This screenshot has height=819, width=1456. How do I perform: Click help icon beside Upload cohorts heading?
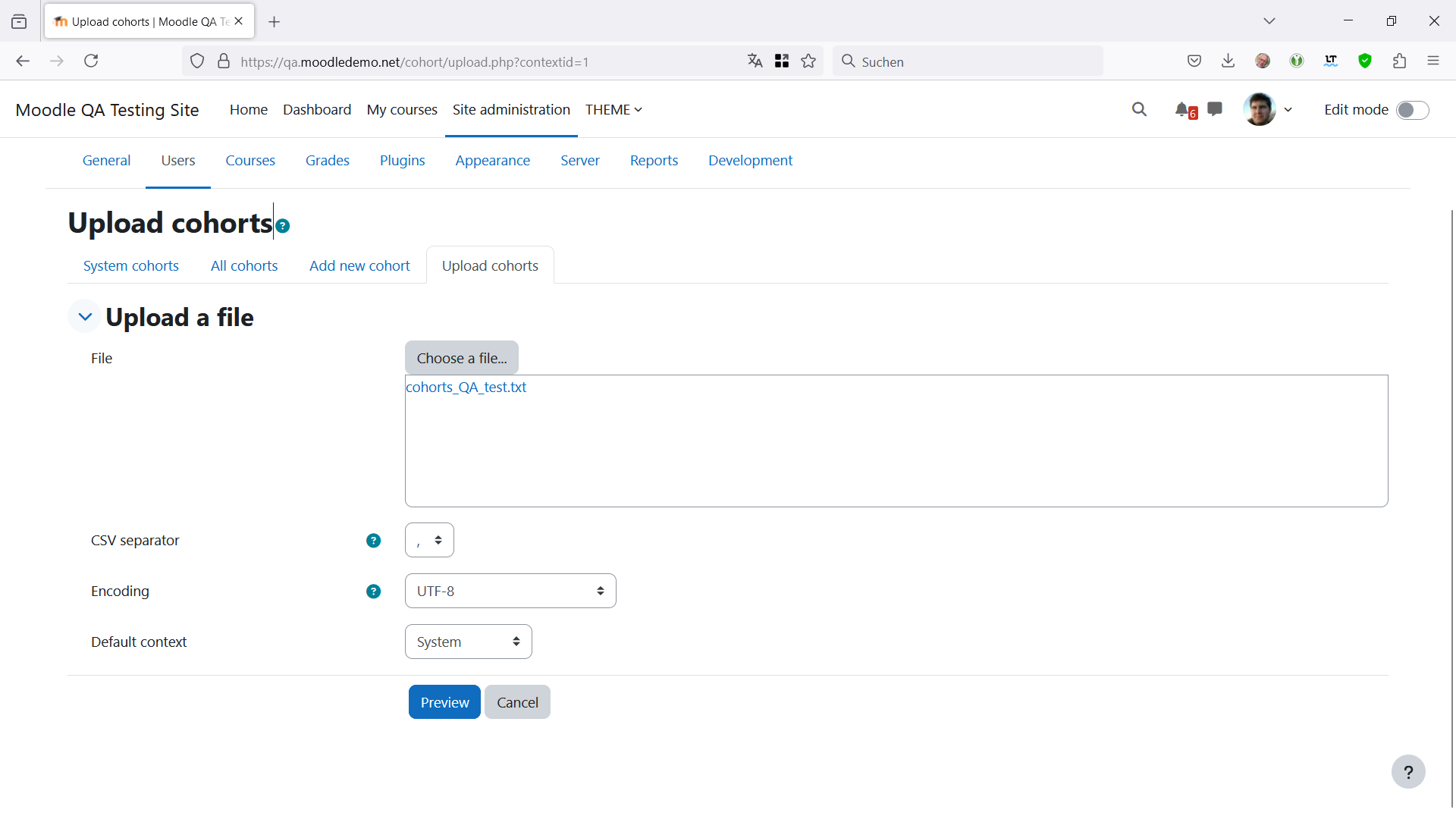(283, 226)
